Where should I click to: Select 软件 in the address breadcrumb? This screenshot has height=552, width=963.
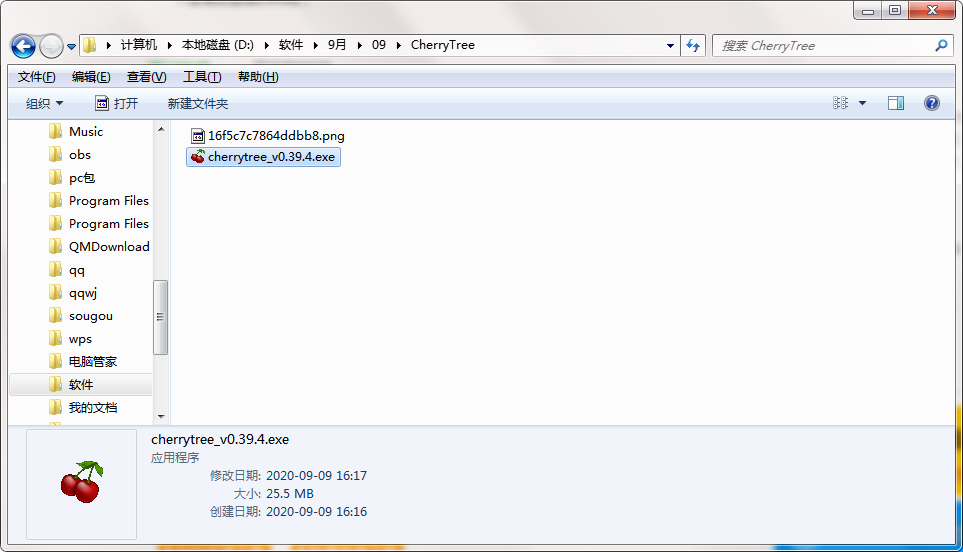(291, 45)
